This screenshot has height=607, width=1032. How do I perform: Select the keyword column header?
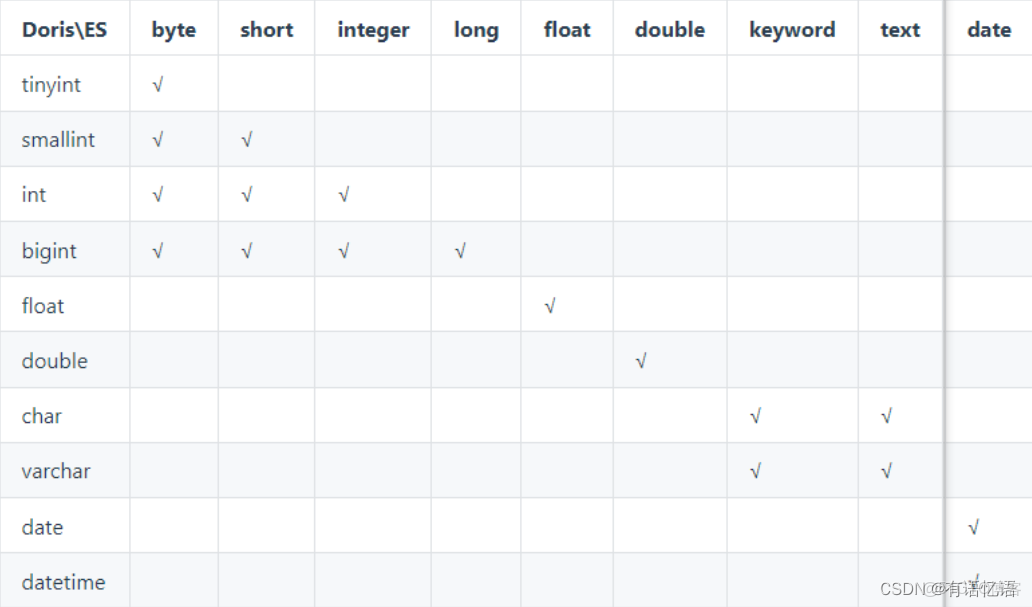792,30
